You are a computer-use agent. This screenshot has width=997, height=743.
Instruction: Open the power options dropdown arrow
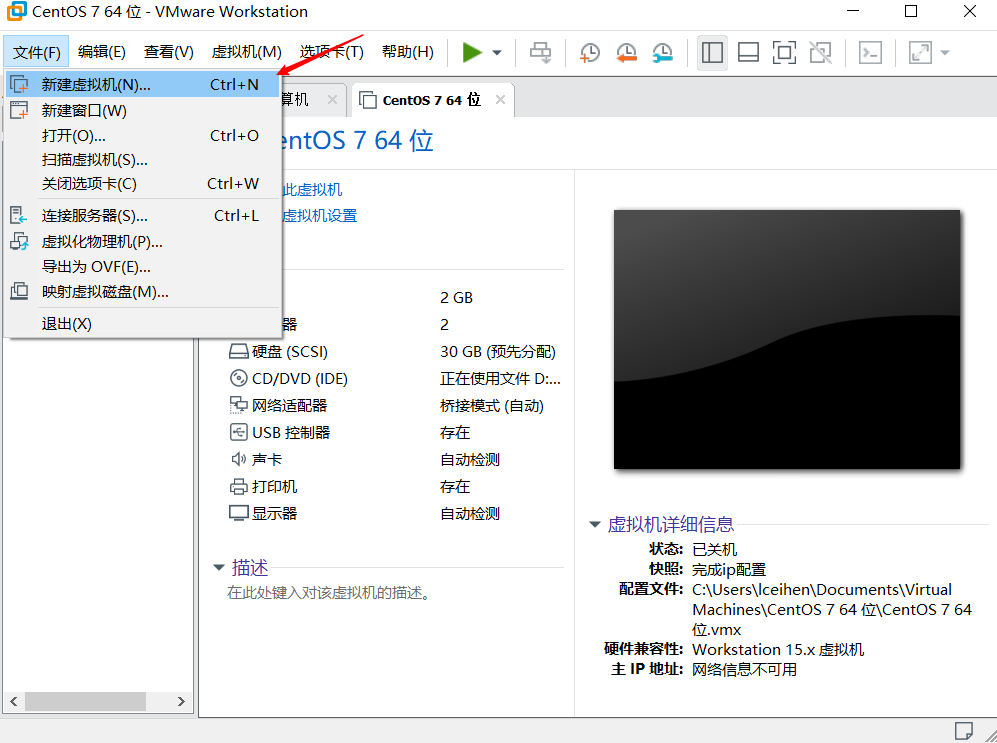(497, 53)
